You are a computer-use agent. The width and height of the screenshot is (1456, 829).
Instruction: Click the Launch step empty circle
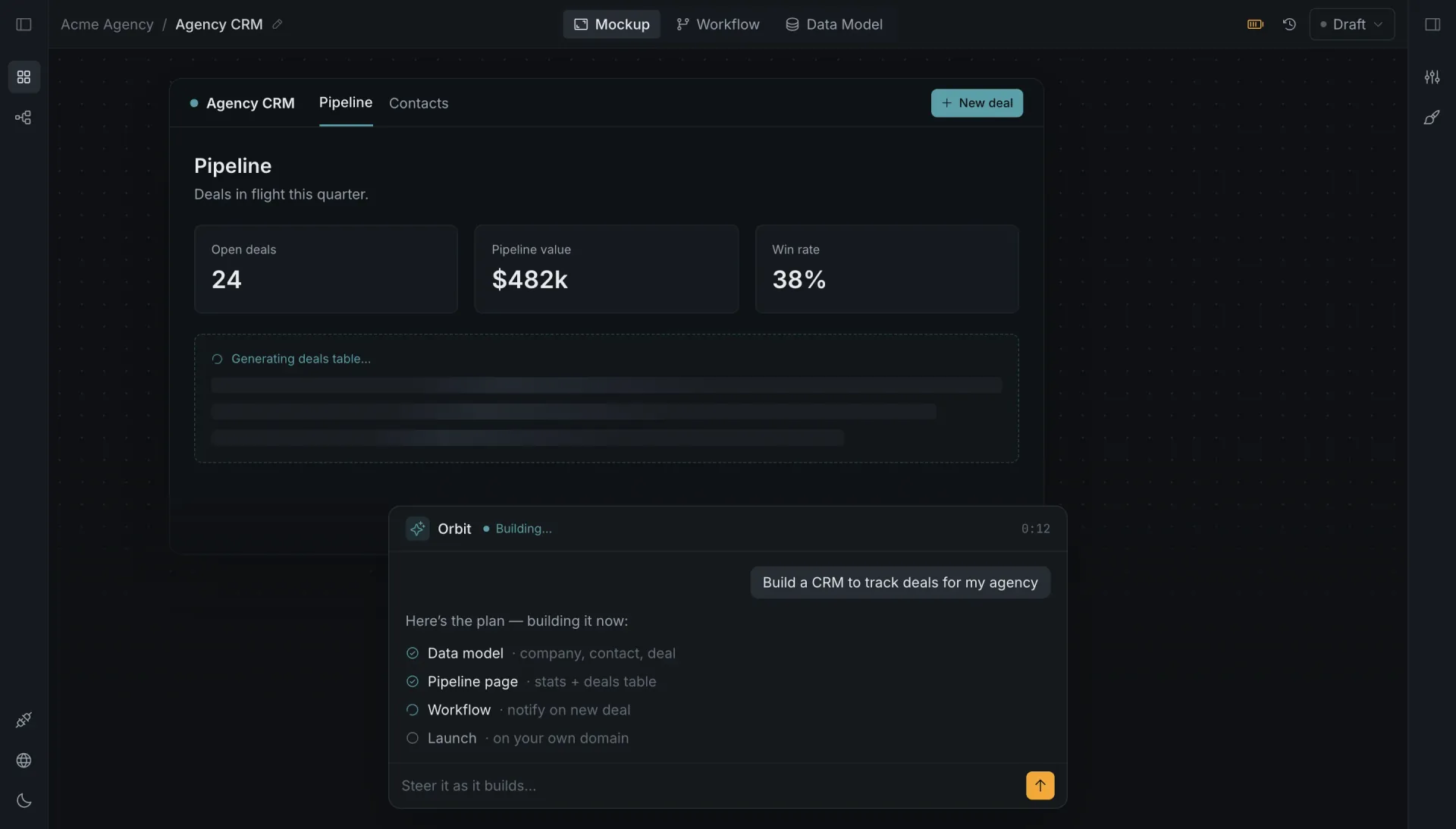[x=413, y=738]
